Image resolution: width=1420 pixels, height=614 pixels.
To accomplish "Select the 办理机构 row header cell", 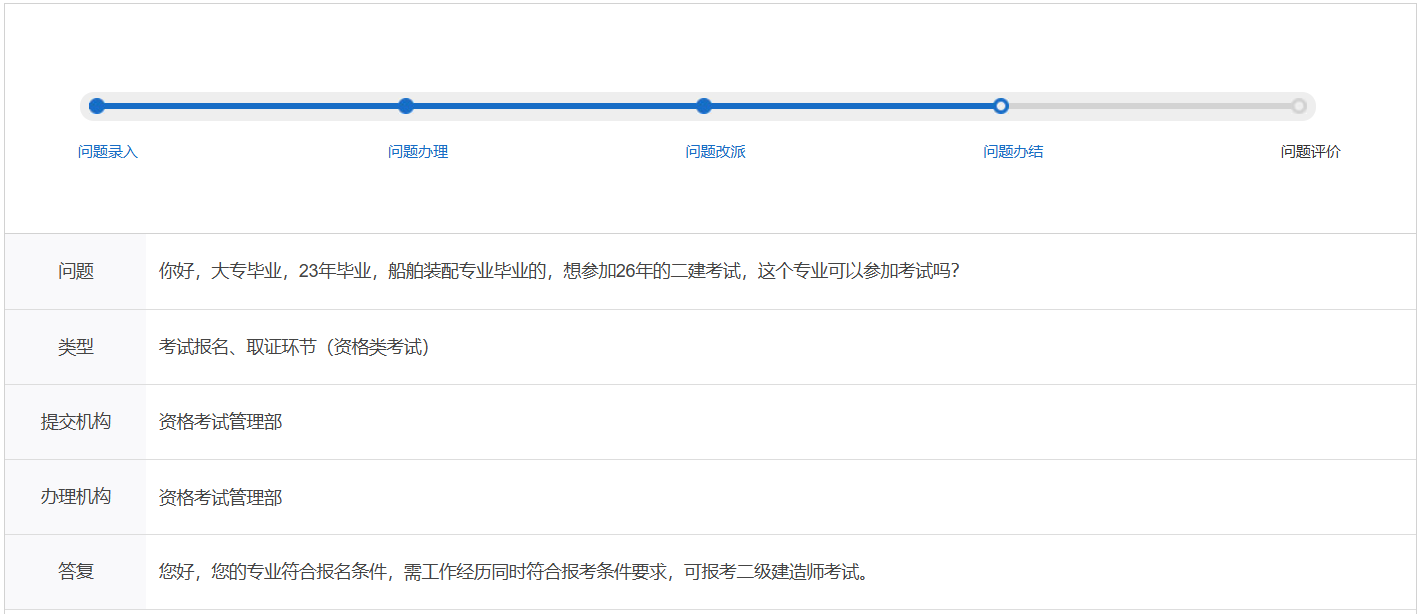I will (76, 497).
